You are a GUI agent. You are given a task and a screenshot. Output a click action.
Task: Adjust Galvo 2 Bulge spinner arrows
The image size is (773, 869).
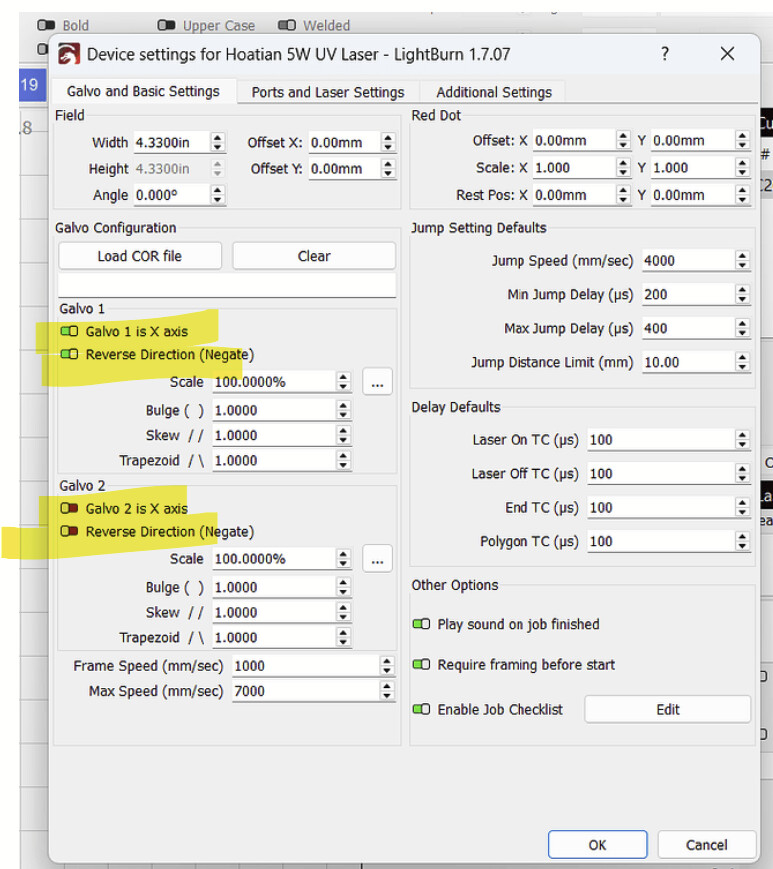pyautogui.click(x=344, y=587)
